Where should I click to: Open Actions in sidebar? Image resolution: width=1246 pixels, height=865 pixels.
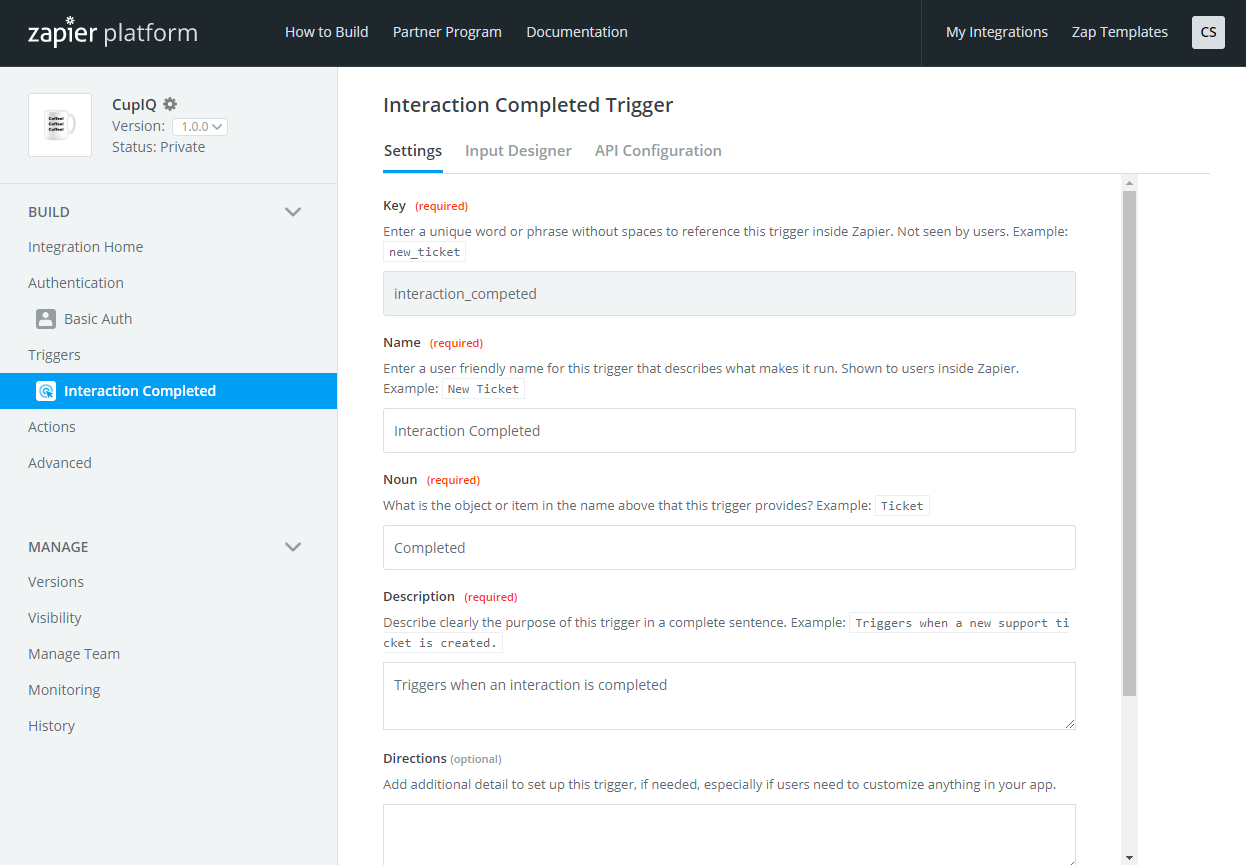(x=52, y=427)
